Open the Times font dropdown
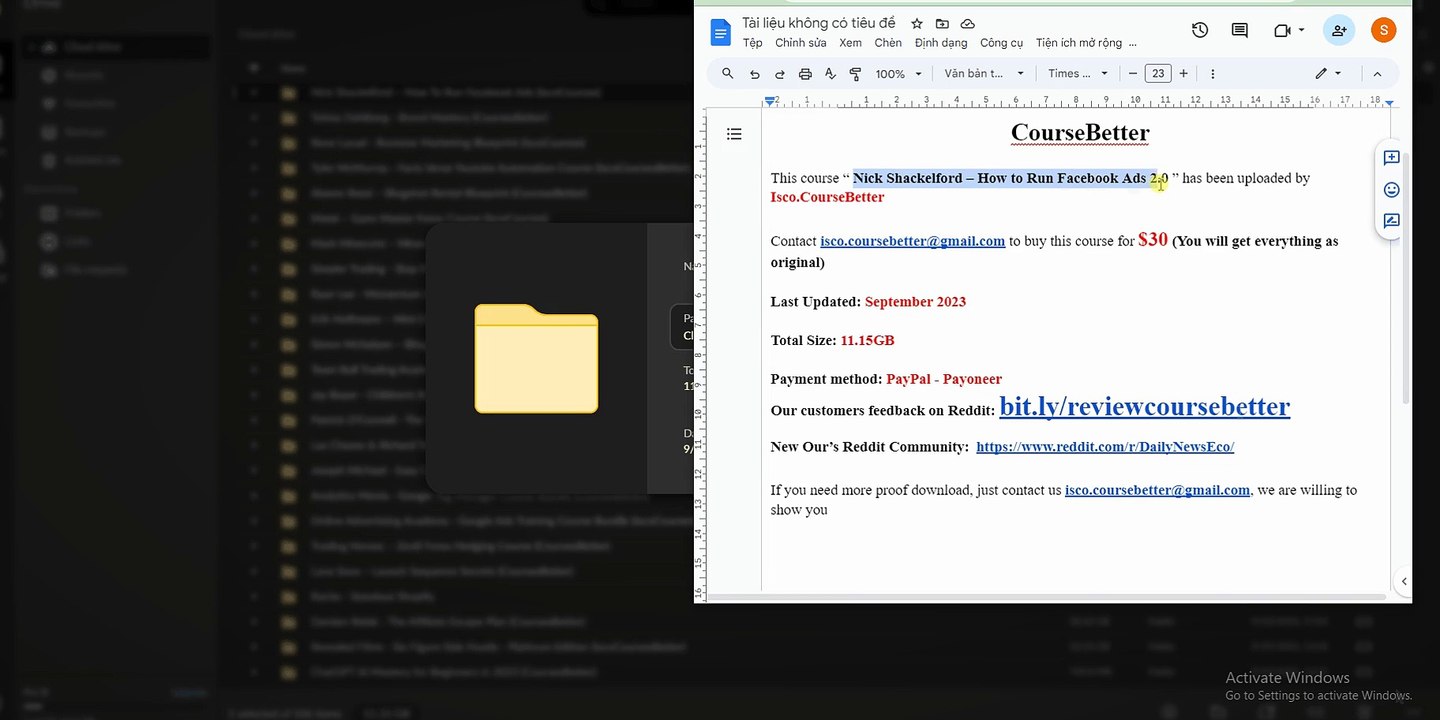Viewport: 1440px width, 720px height. pos(1078,74)
